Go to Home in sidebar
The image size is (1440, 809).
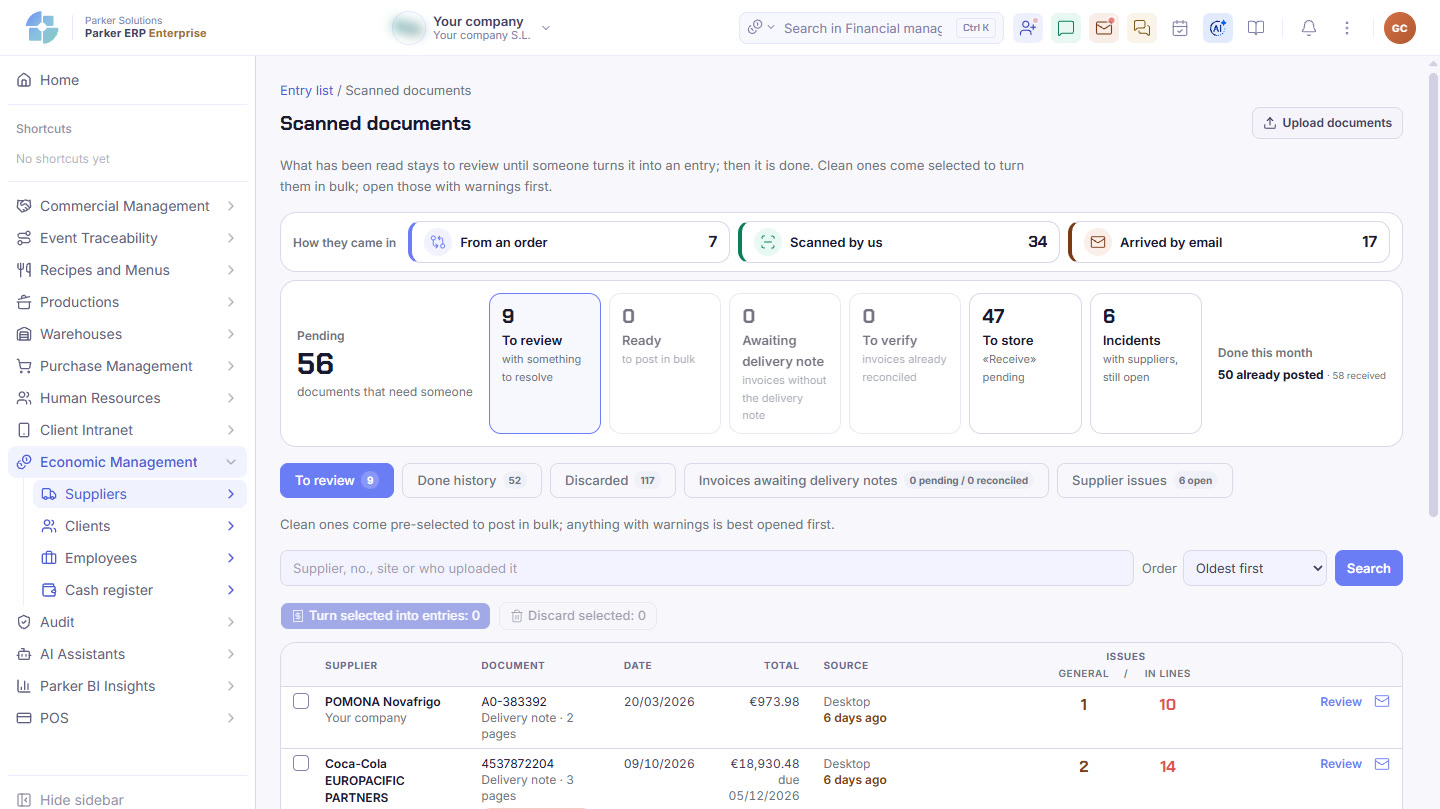click(x=127, y=80)
